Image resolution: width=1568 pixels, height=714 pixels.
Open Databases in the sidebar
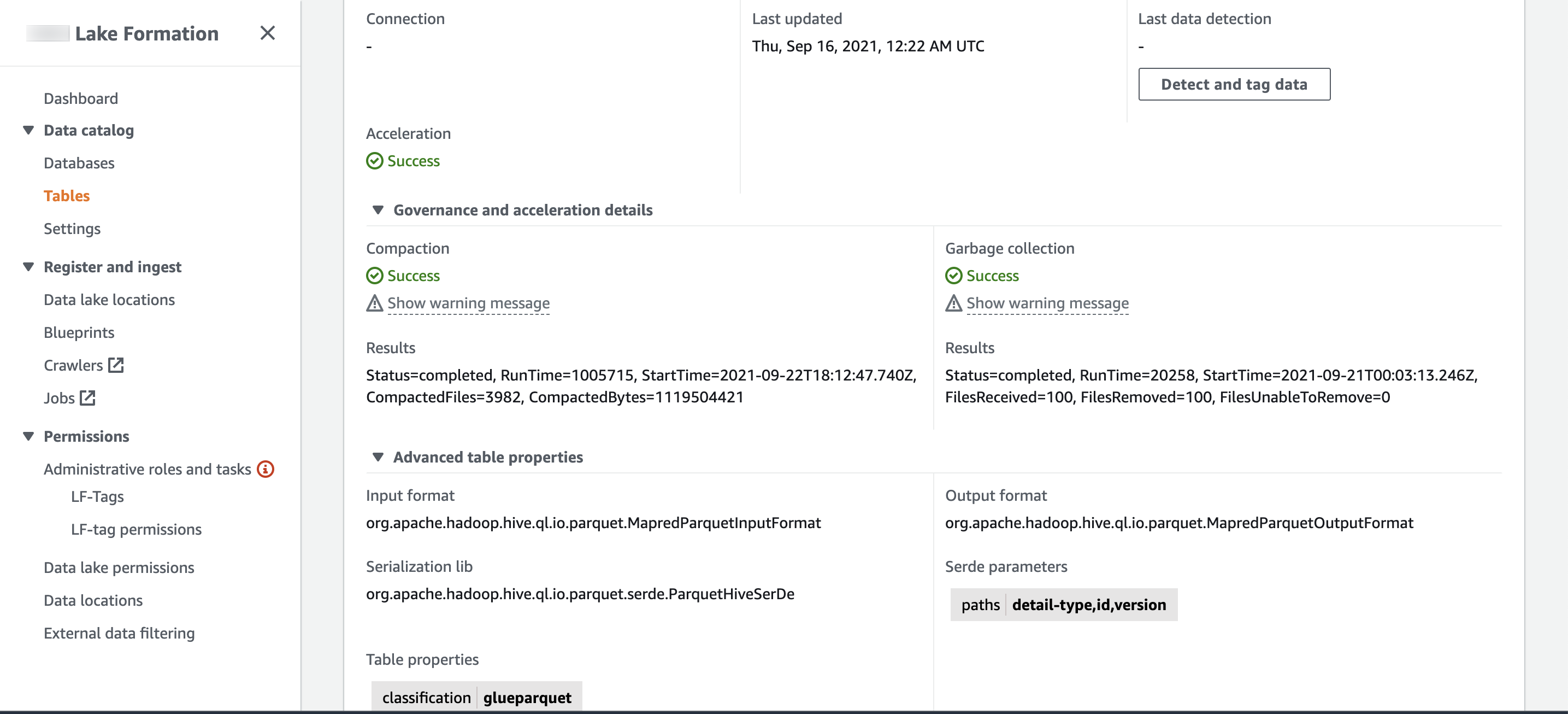79,163
